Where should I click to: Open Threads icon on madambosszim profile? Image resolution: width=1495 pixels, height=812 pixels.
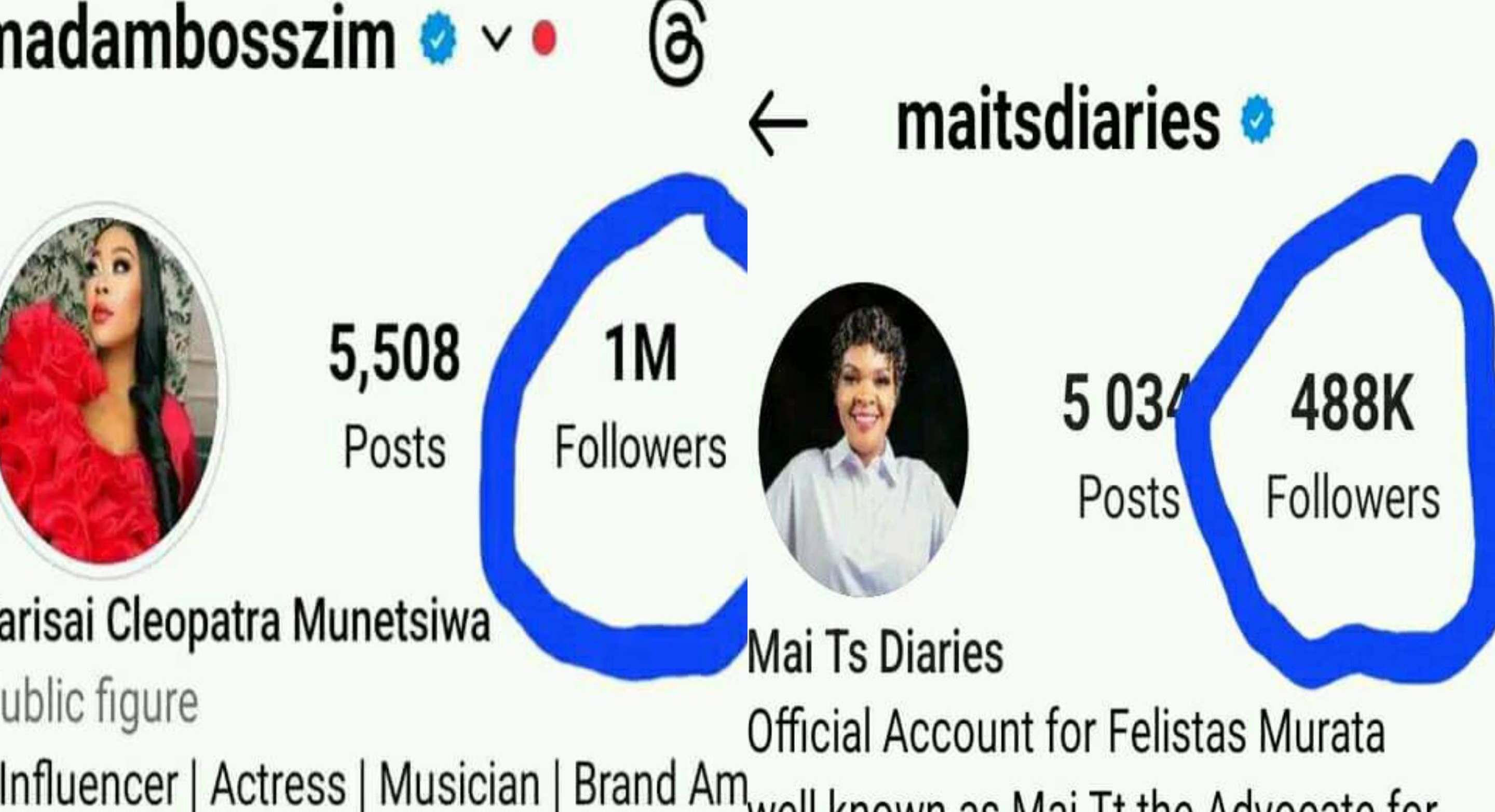point(677,44)
